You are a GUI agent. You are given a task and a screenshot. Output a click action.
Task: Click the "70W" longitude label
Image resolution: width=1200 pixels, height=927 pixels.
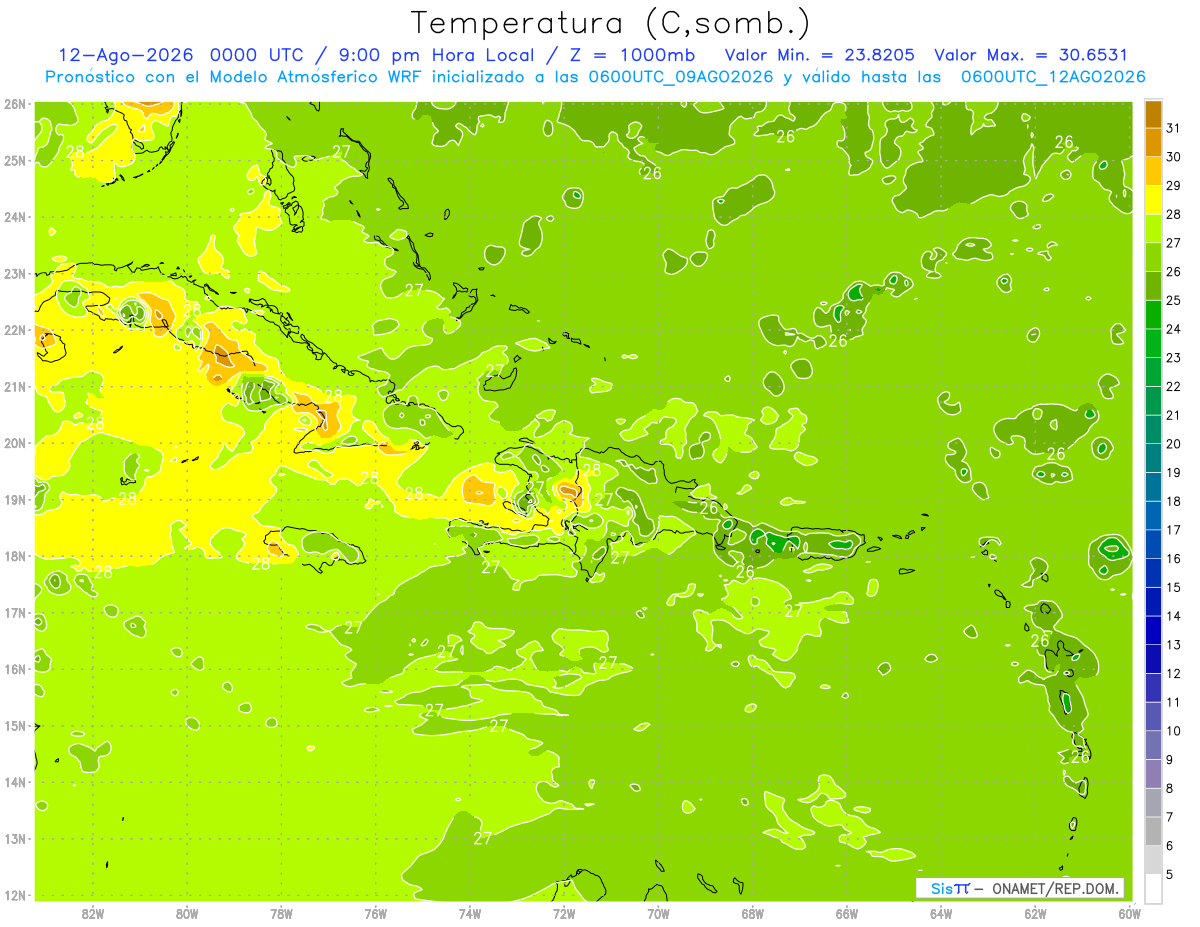[658, 913]
